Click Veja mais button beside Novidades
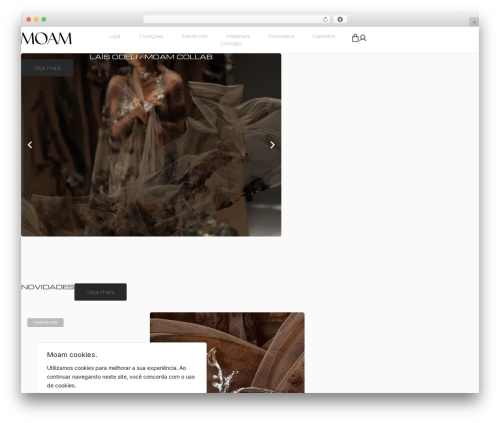Viewport: 500px width, 423px height. point(100,292)
